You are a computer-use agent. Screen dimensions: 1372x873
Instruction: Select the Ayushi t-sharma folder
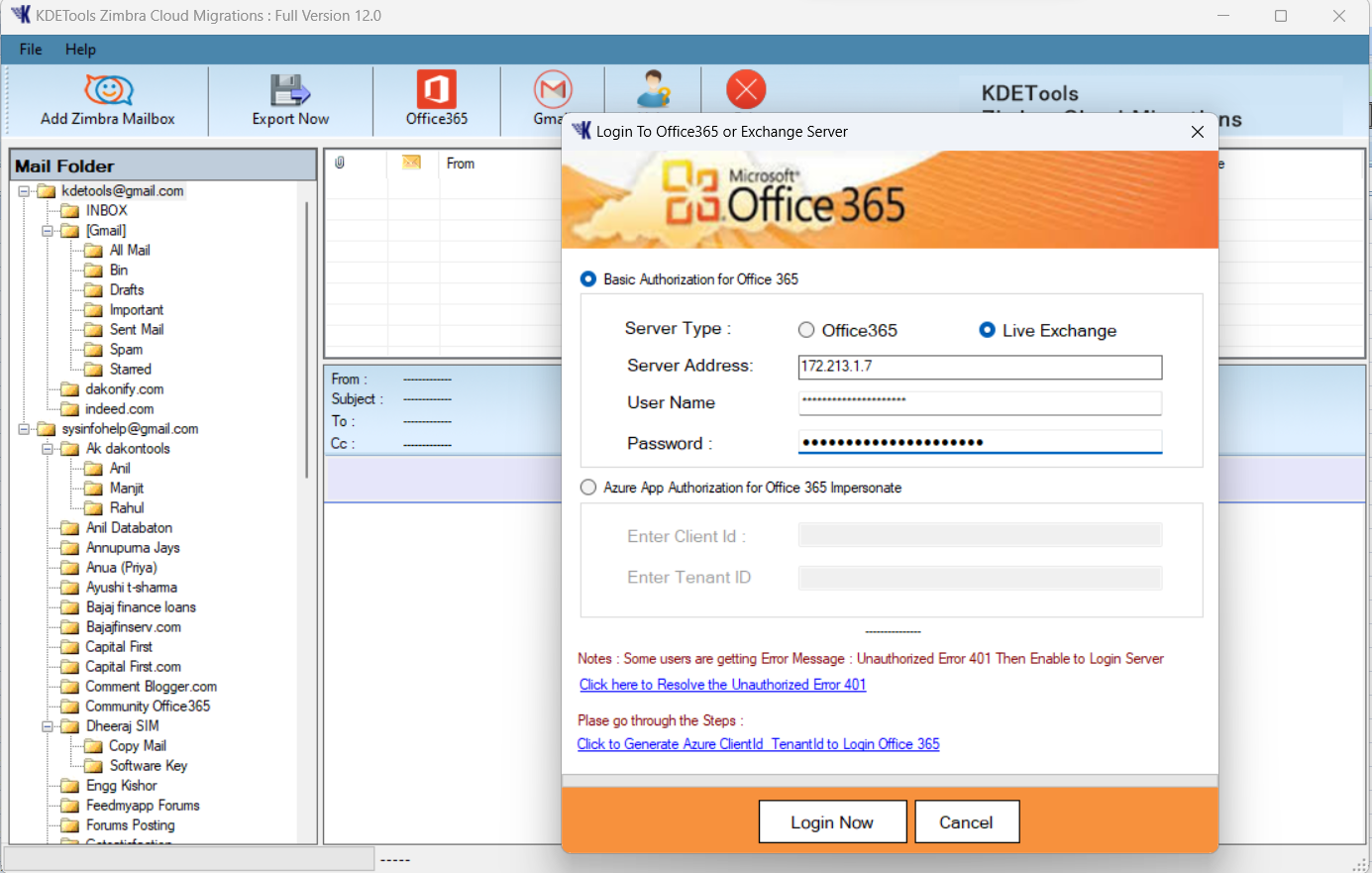point(131,588)
